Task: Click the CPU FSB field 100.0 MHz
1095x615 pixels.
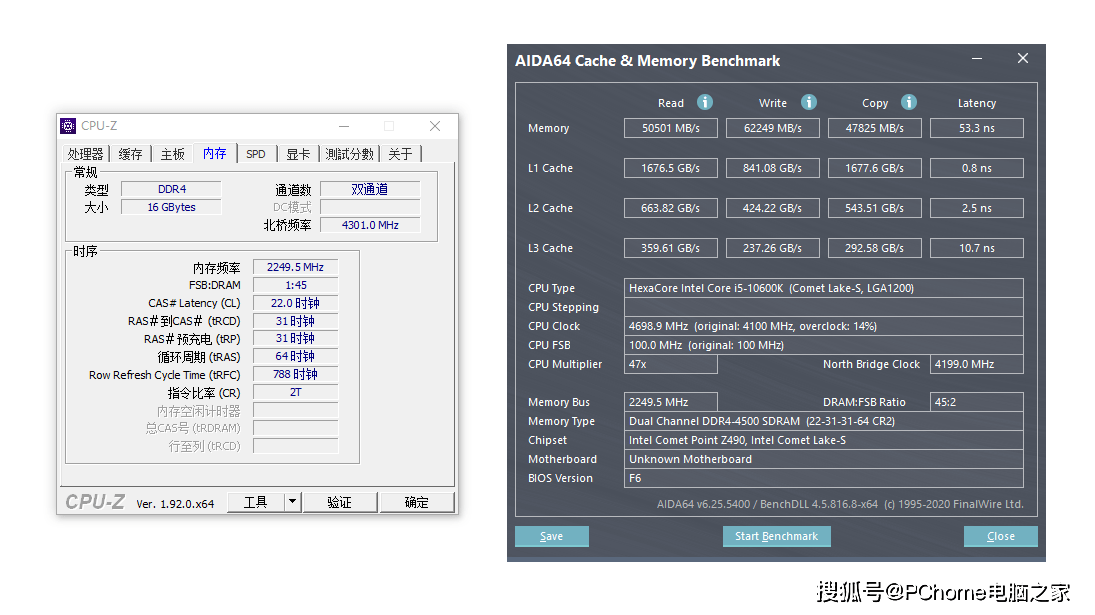Action: [x=823, y=345]
